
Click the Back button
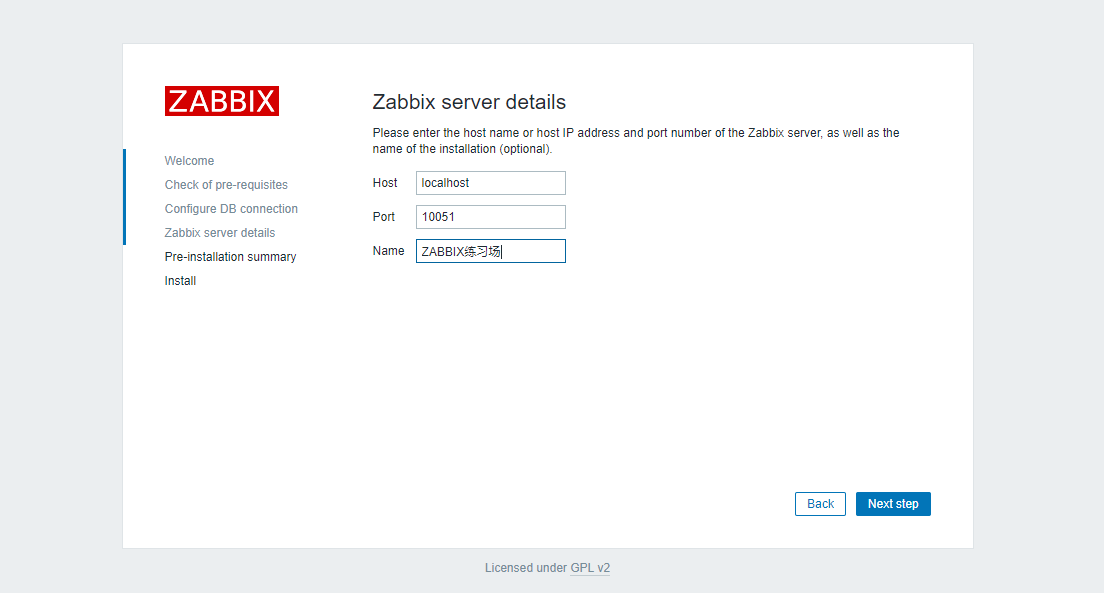pos(820,504)
